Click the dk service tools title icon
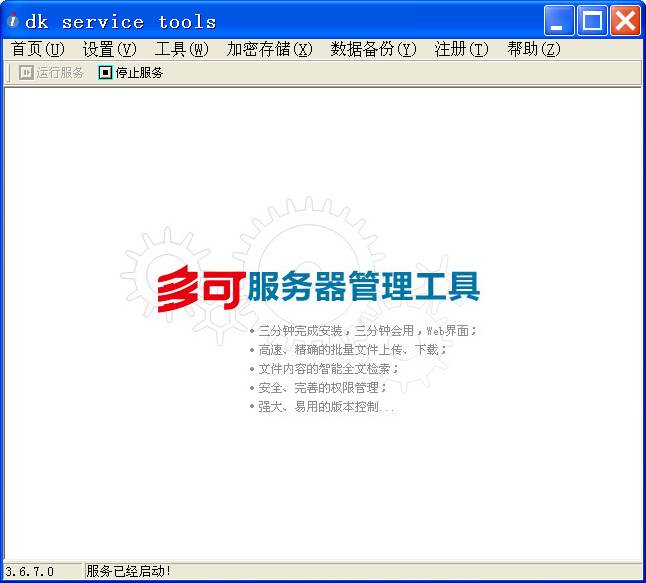Viewport: 646px width, 583px height. (x=13, y=21)
